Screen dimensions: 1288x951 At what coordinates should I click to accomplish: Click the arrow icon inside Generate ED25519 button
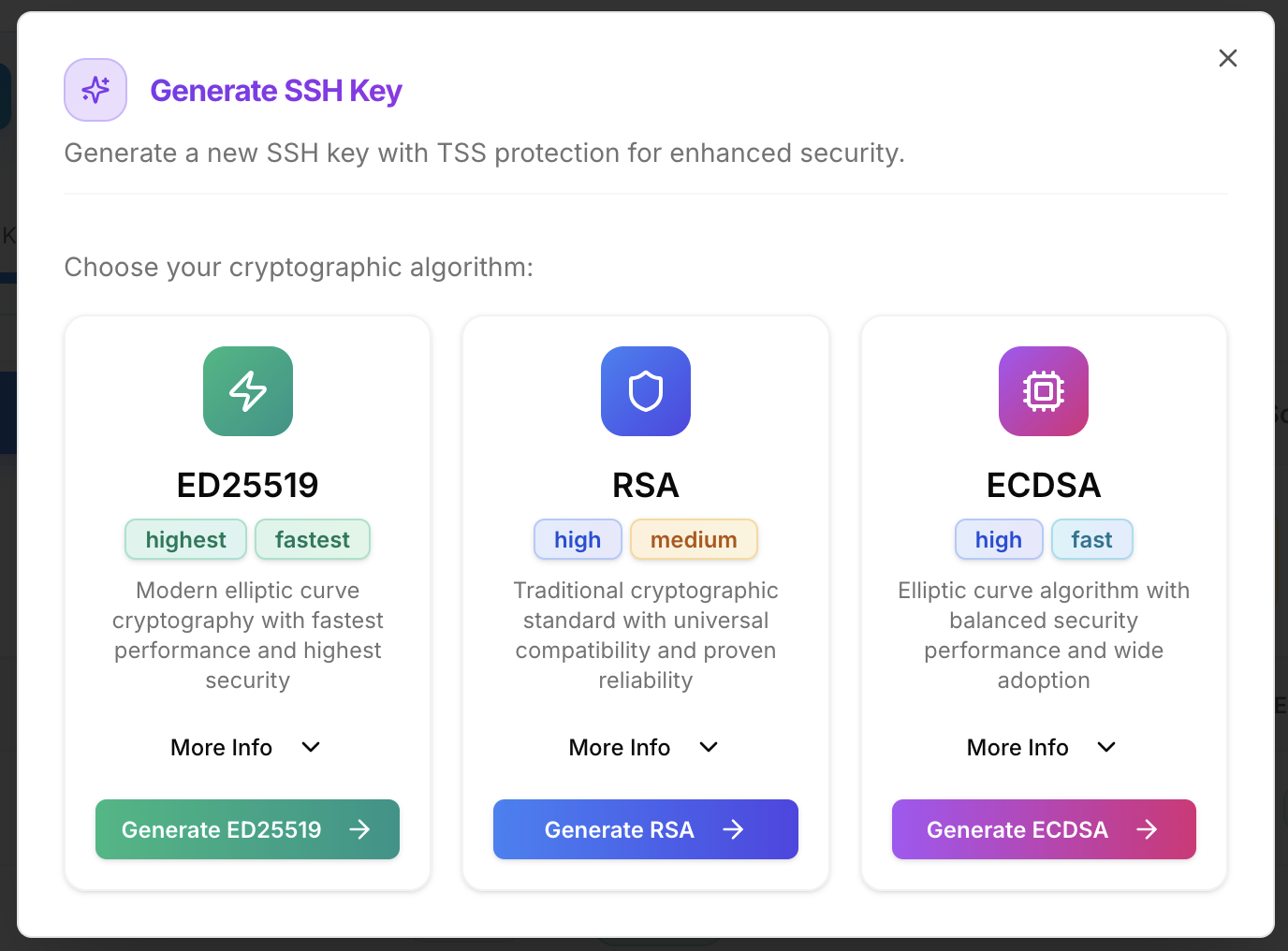(362, 829)
